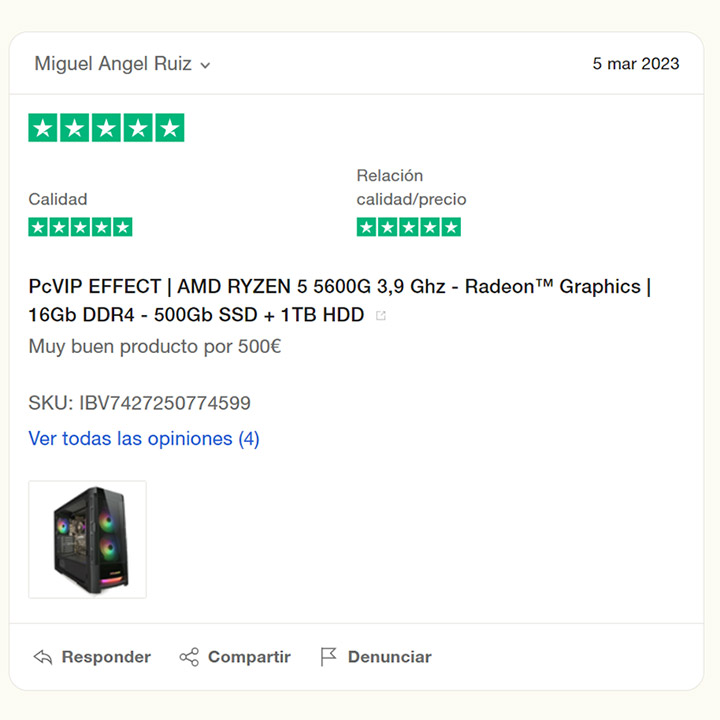The image size is (720, 720).
Task: Open the PC tower product thumbnail
Action: pyautogui.click(x=88, y=540)
